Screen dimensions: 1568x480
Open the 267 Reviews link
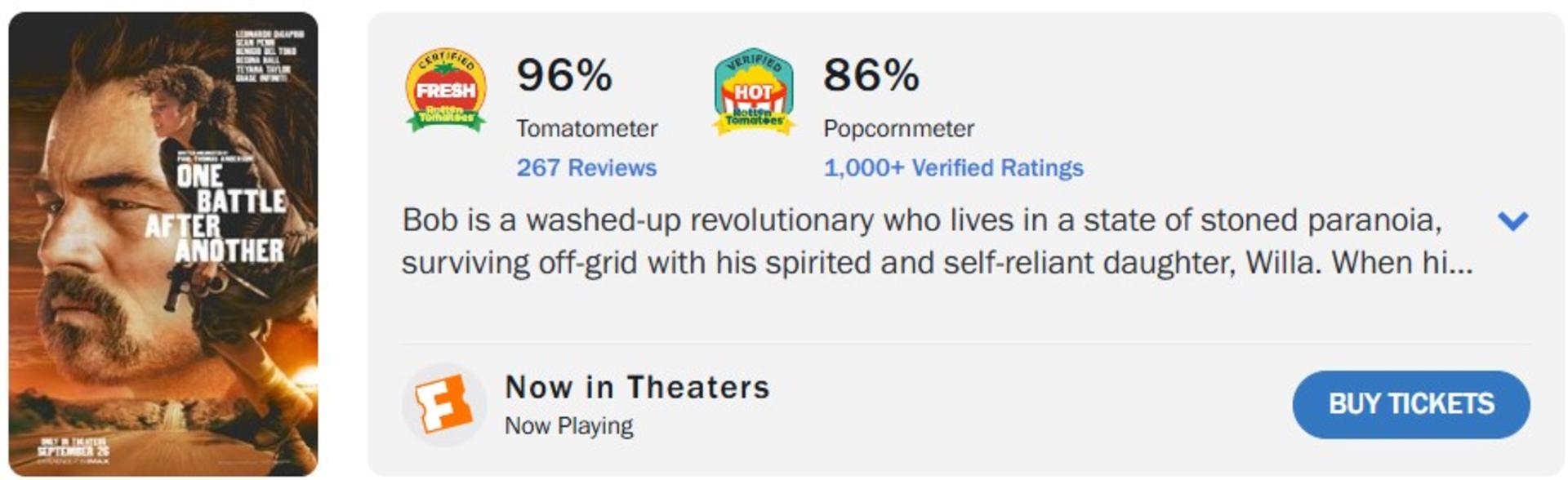[586, 167]
